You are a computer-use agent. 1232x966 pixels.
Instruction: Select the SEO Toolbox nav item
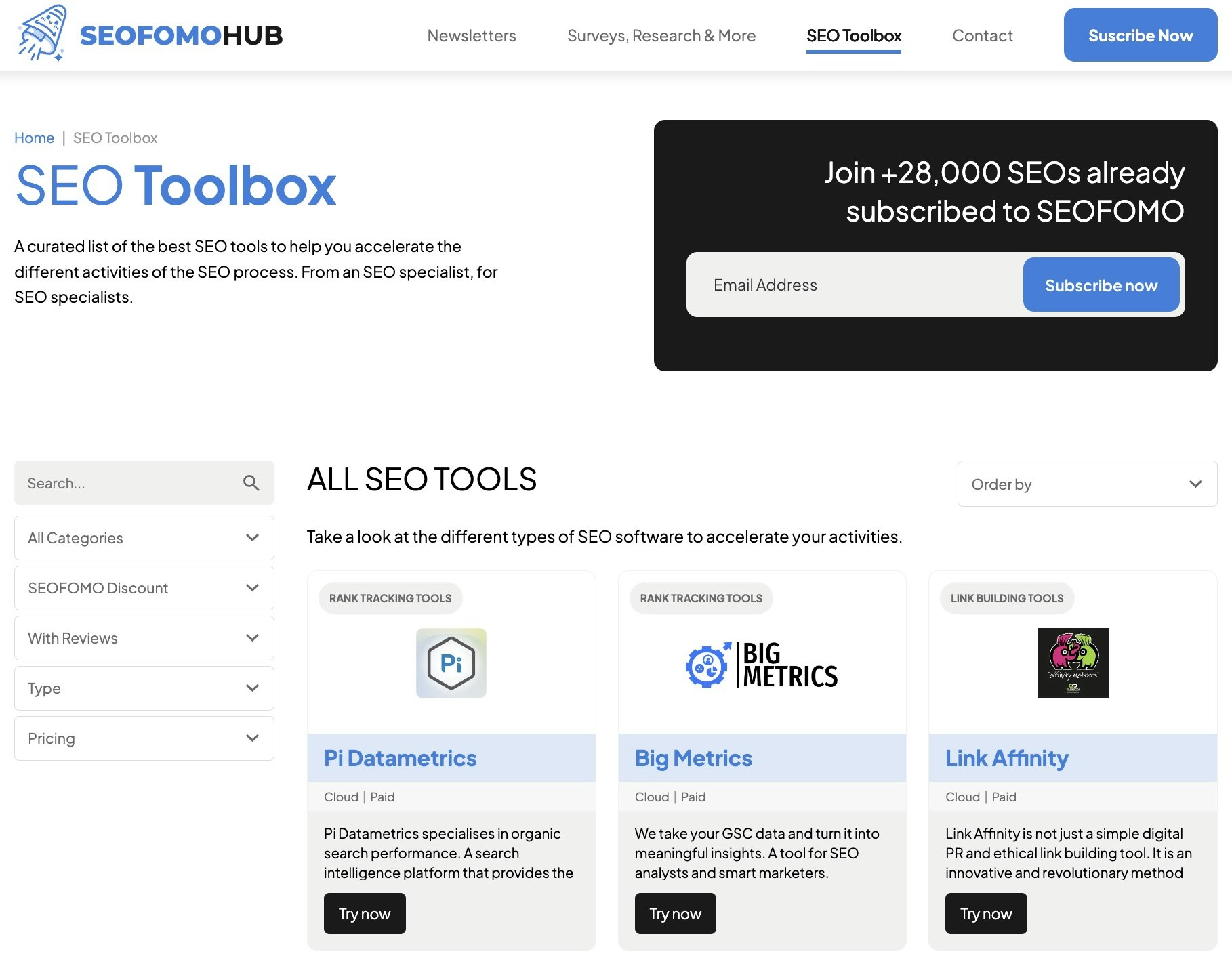point(854,36)
